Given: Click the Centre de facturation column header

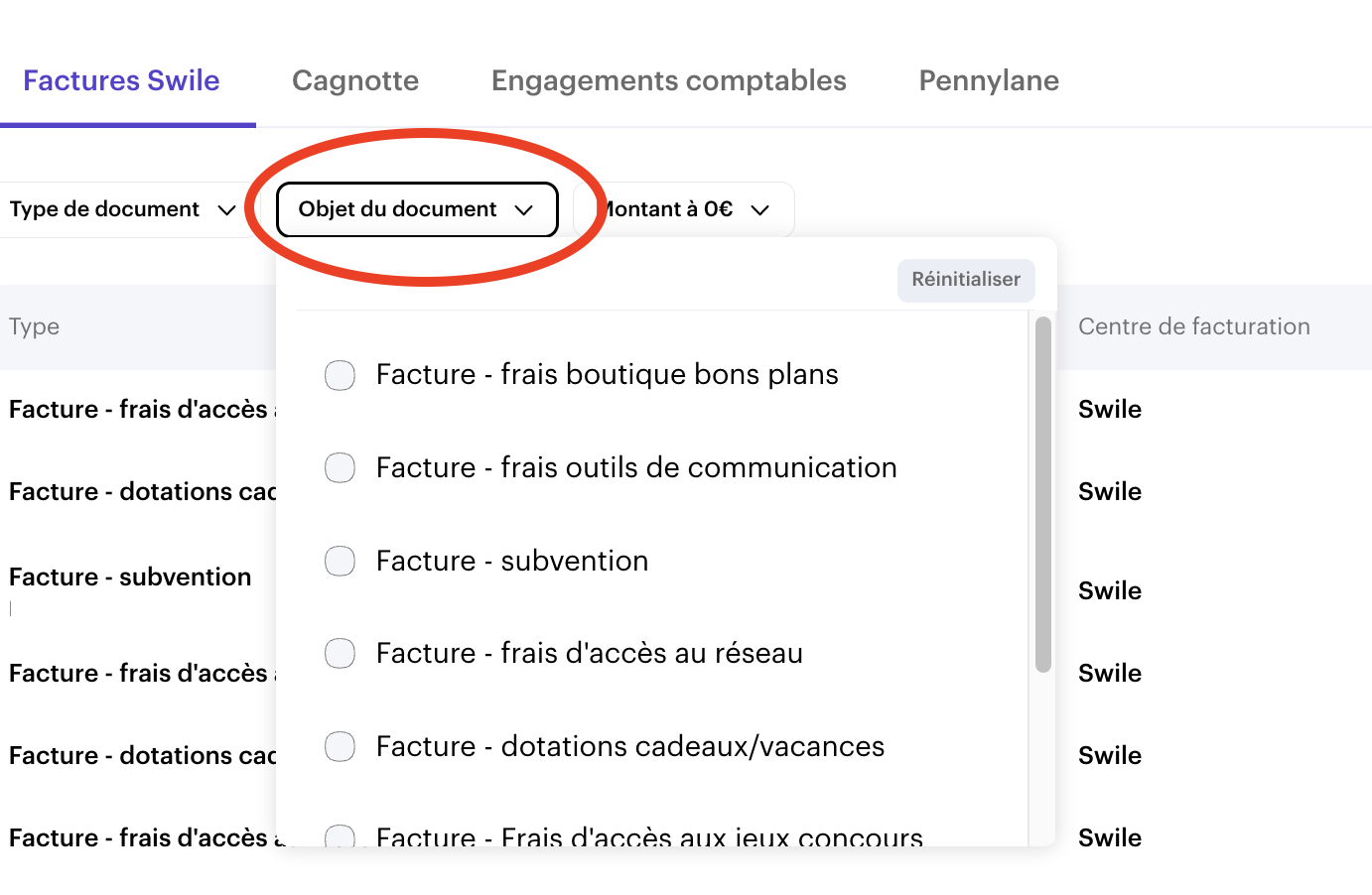Looking at the screenshot, I should coord(1193,327).
